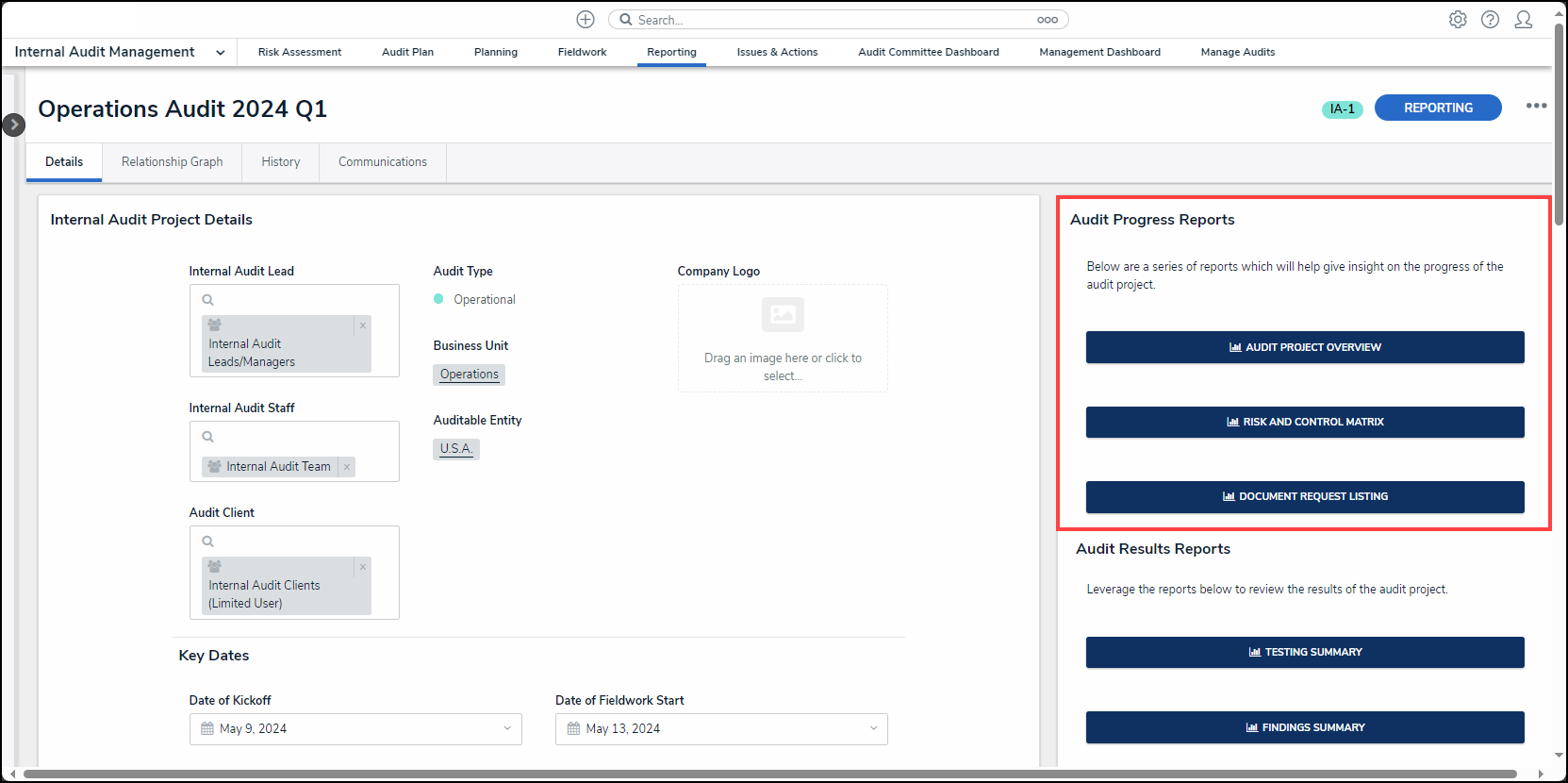Viewport: 1568px width, 783px height.
Task: Expand the left sidebar arrow
Action: tap(13, 125)
